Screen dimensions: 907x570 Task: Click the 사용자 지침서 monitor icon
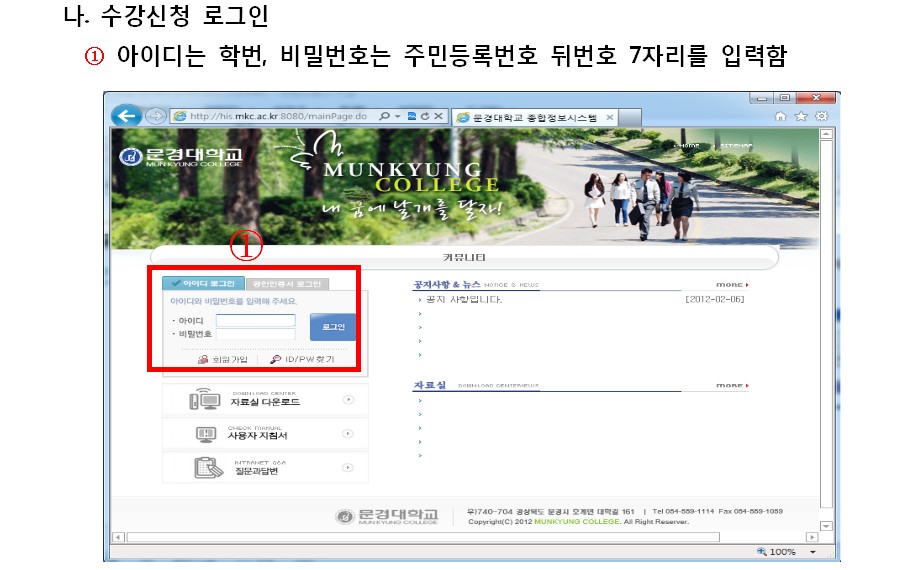206,435
